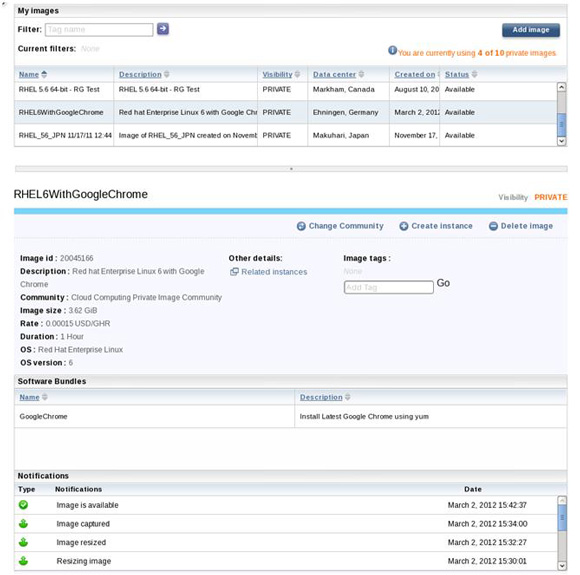Click sort arrows next to Description in My images

pyautogui.click(x=167, y=74)
